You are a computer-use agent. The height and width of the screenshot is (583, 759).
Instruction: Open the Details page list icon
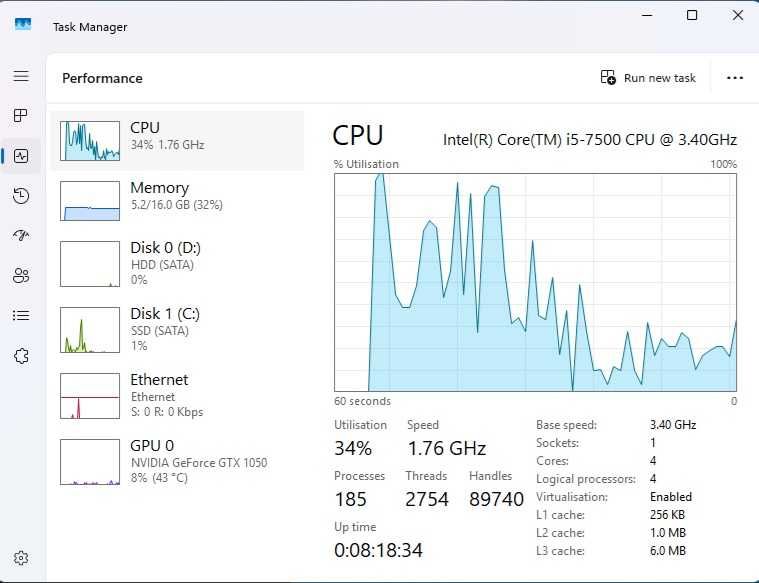pos(21,316)
